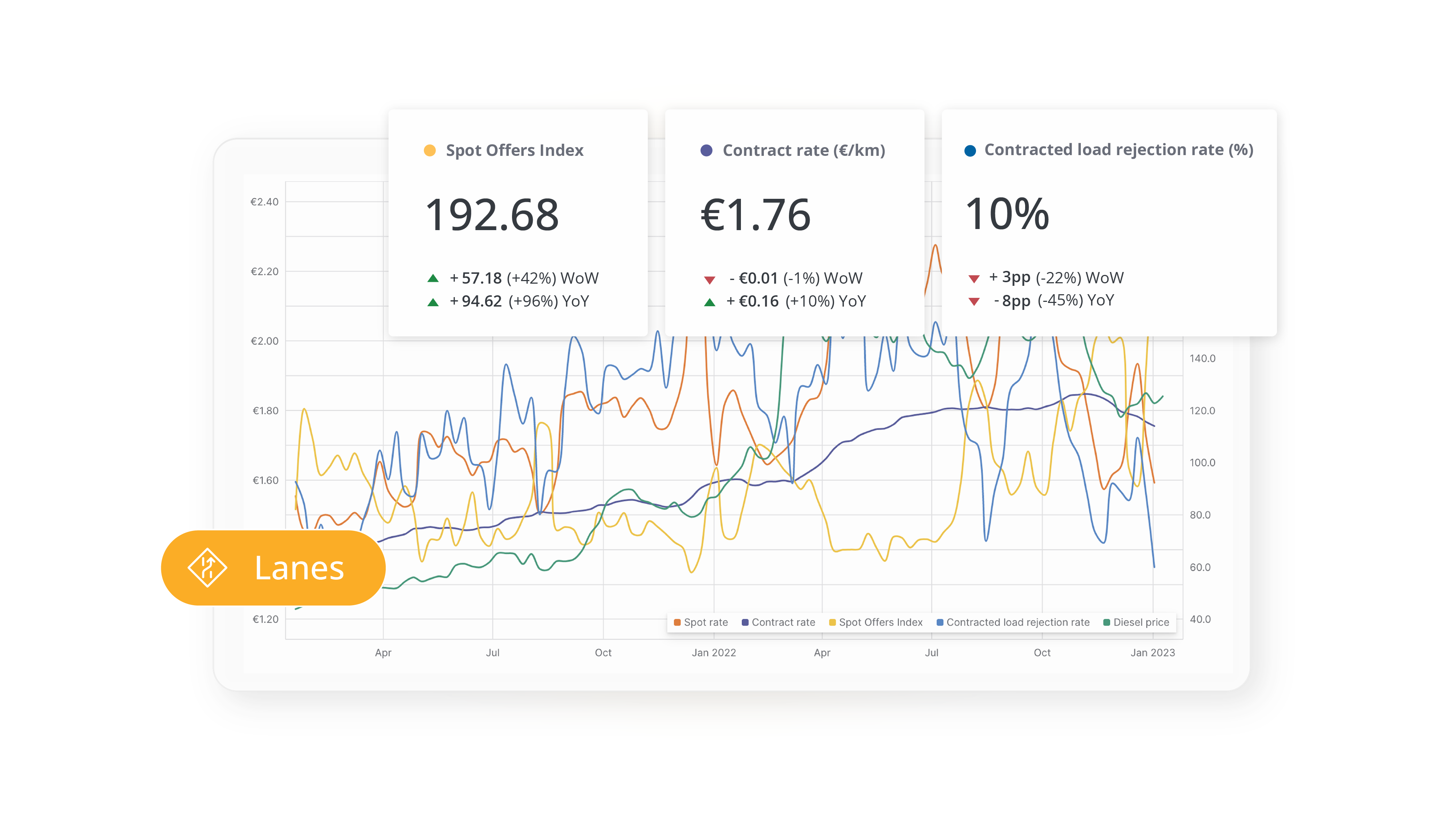Click the green up arrow beside +€0.16 YoY
Screen dimensions: 1456x820
[x=709, y=301]
